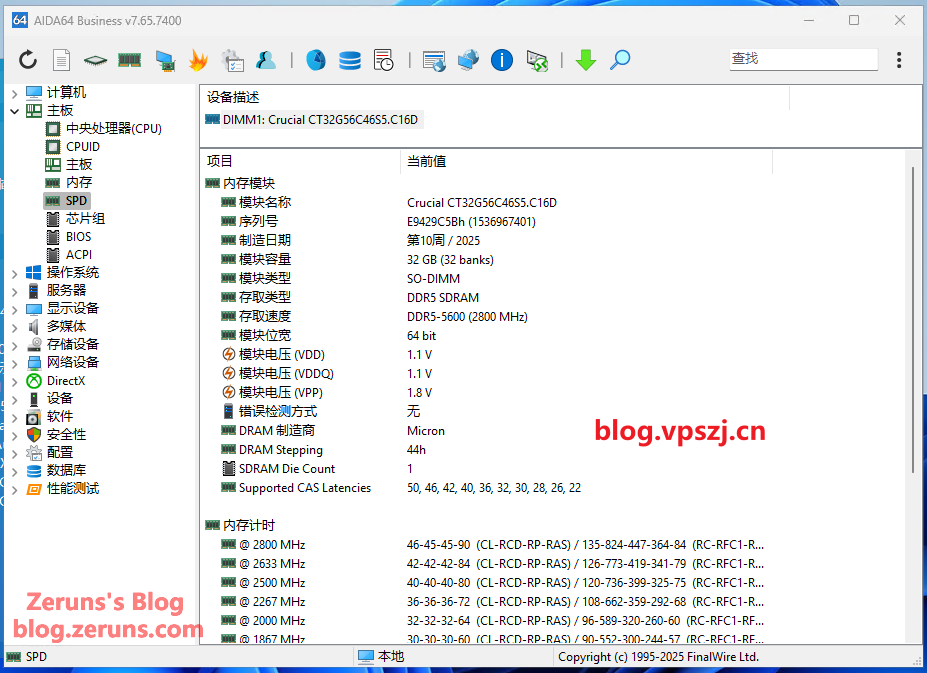Select the 芯片组 tree item
The image size is (927, 673).
[85, 218]
